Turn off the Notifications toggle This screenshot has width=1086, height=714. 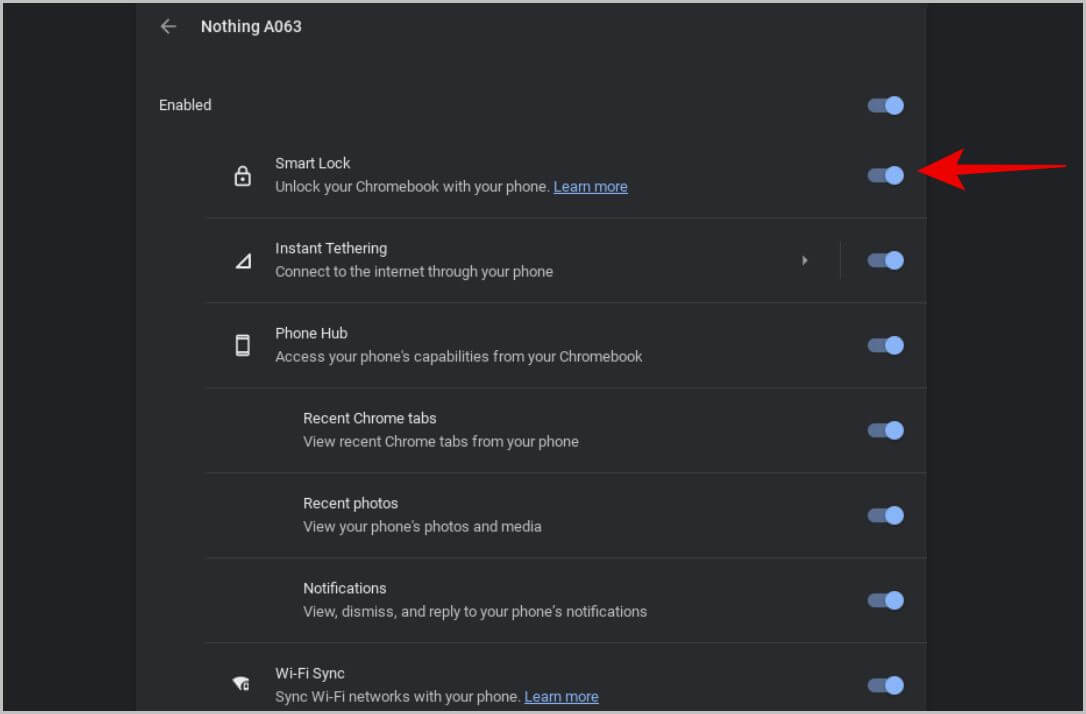click(x=885, y=600)
